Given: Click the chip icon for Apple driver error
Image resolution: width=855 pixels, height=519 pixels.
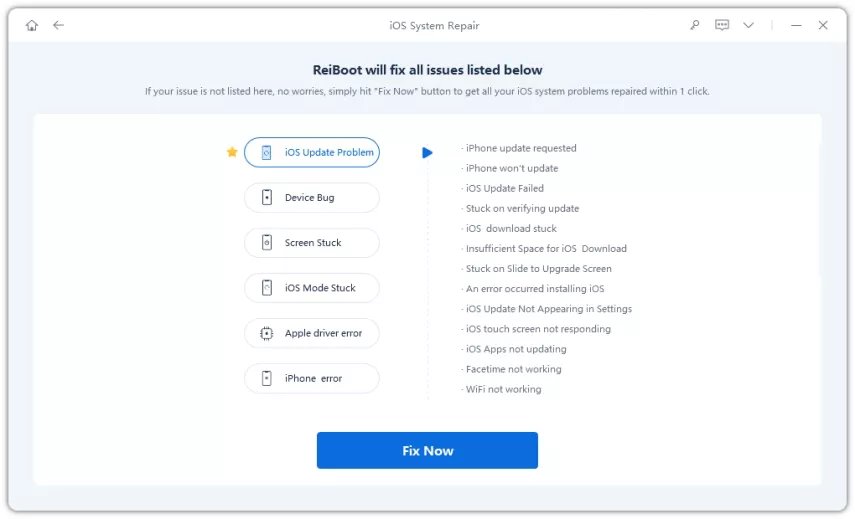Looking at the screenshot, I should click(x=267, y=334).
